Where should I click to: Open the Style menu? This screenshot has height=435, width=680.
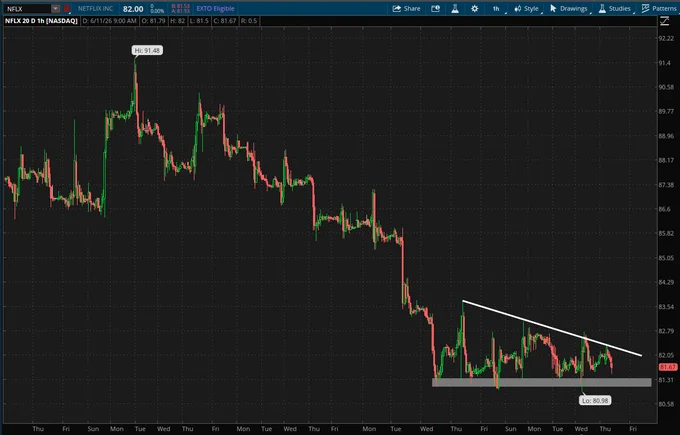pyautogui.click(x=526, y=9)
